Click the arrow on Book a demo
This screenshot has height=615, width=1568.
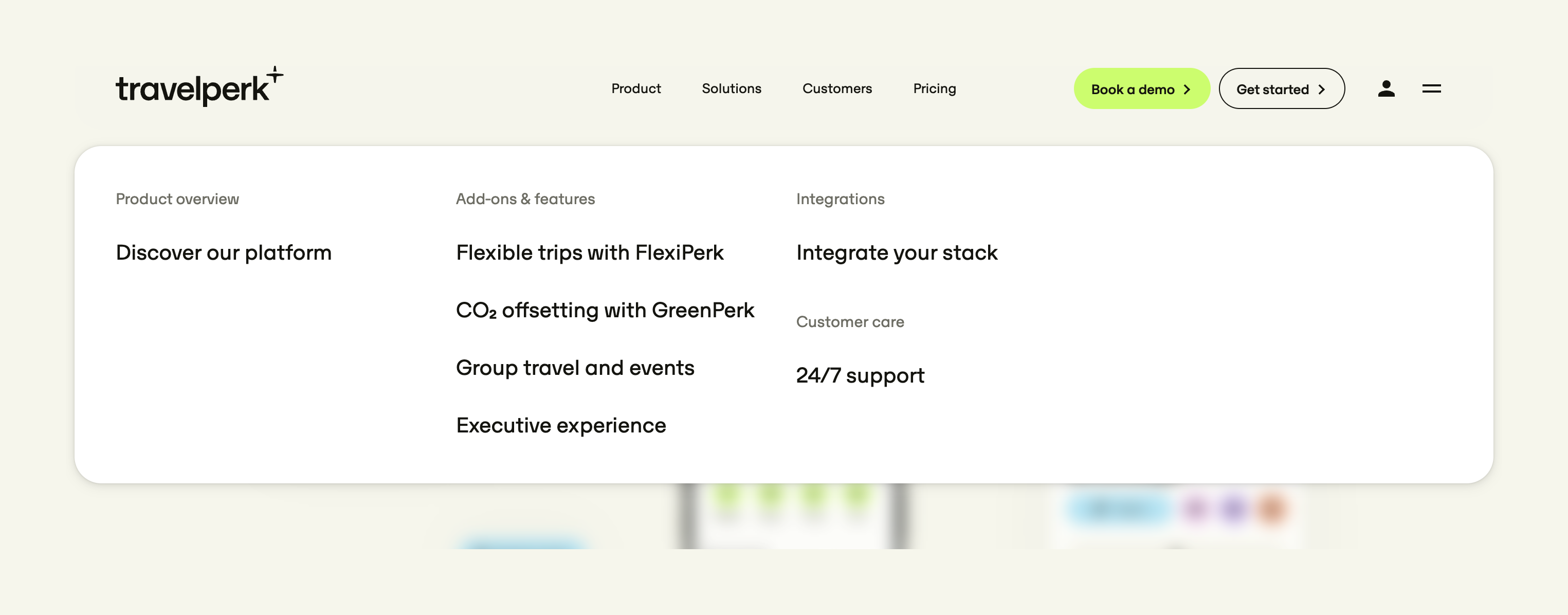1187,89
